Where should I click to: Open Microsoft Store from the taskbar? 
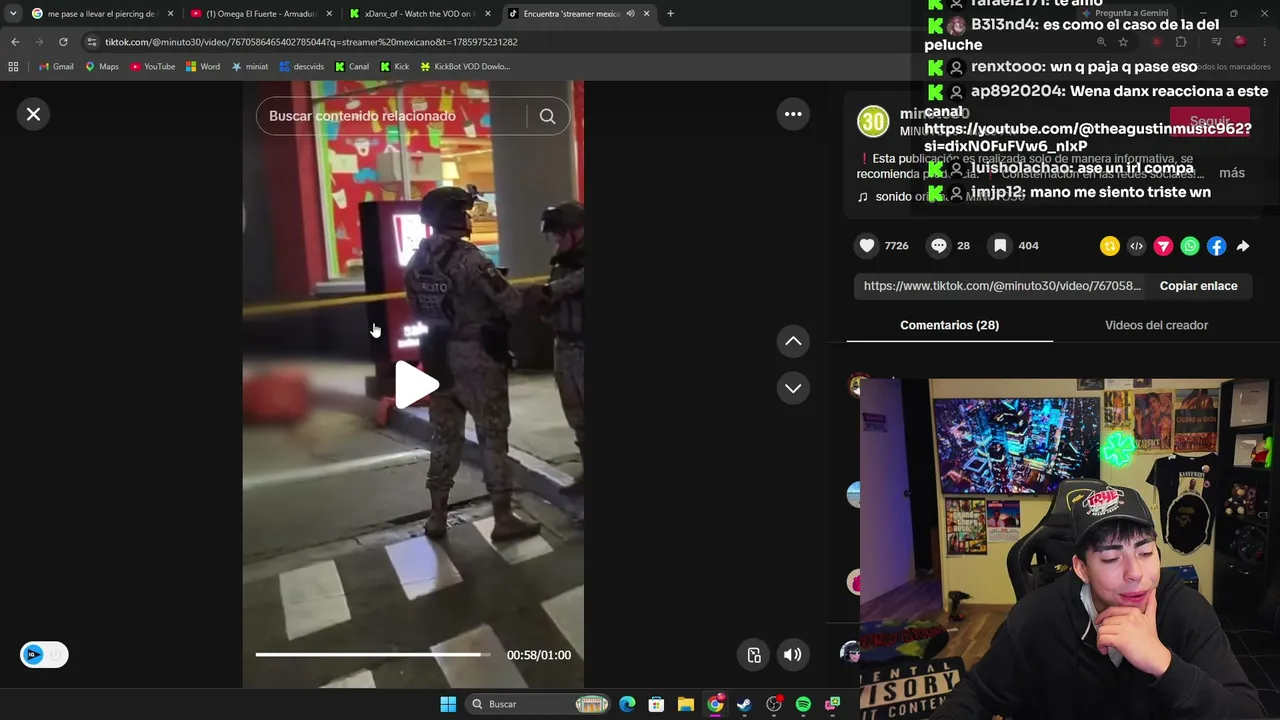(x=656, y=704)
